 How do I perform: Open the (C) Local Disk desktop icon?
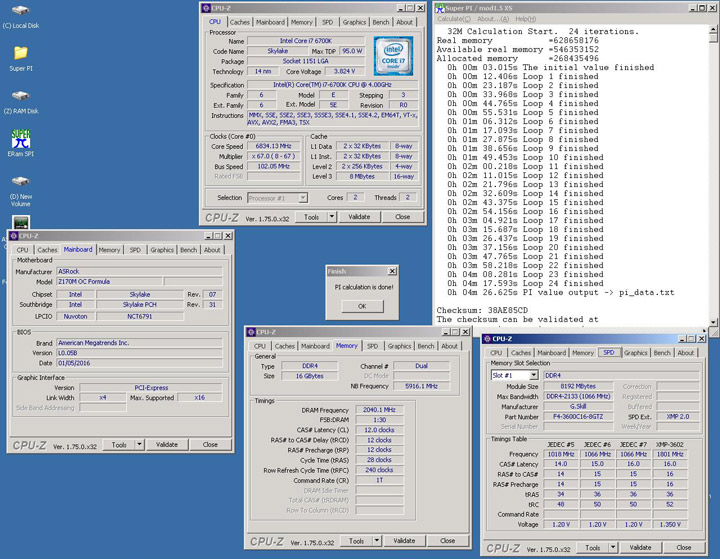point(20,12)
